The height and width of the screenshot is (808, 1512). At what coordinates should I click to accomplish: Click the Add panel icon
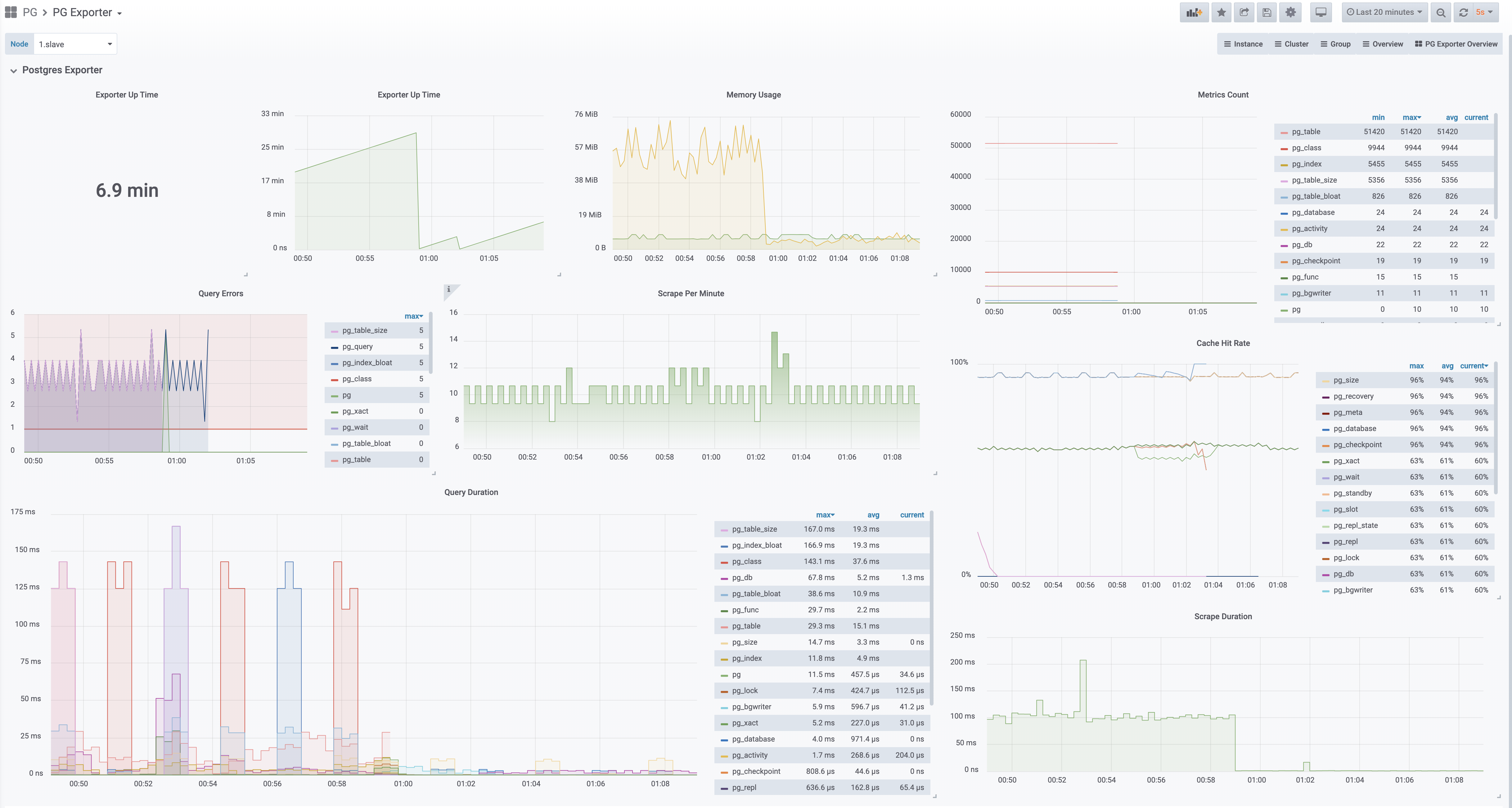[1194, 12]
